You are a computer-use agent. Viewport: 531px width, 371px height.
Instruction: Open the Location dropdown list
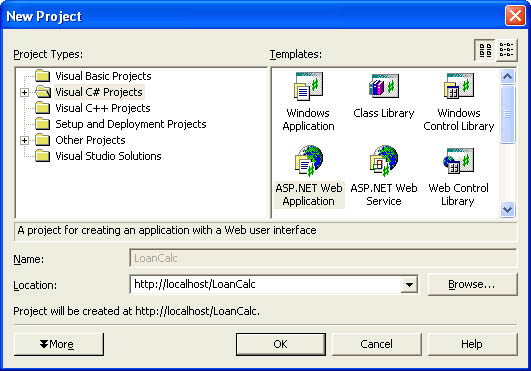[409, 284]
